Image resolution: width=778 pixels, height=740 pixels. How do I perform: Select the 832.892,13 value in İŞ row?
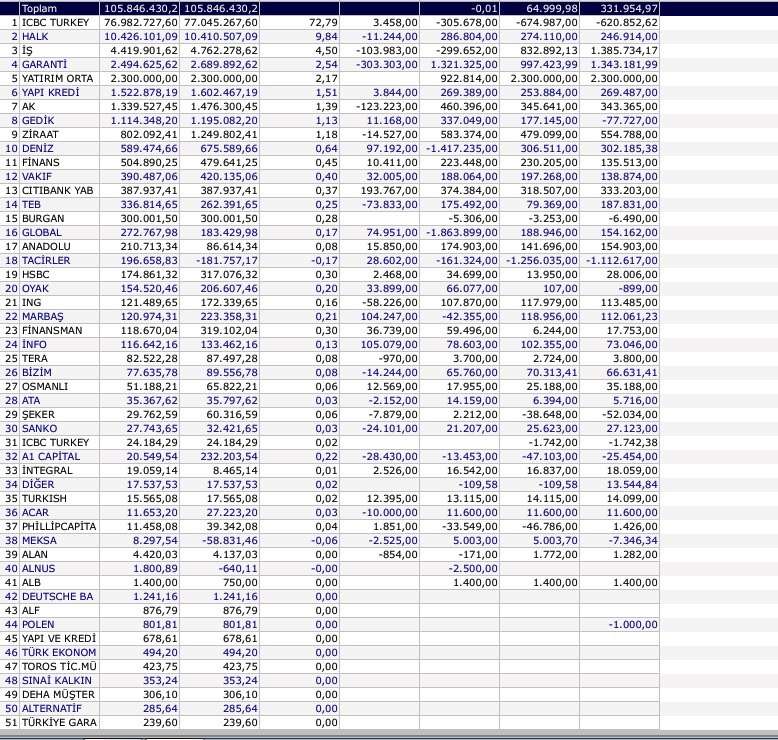pos(549,50)
